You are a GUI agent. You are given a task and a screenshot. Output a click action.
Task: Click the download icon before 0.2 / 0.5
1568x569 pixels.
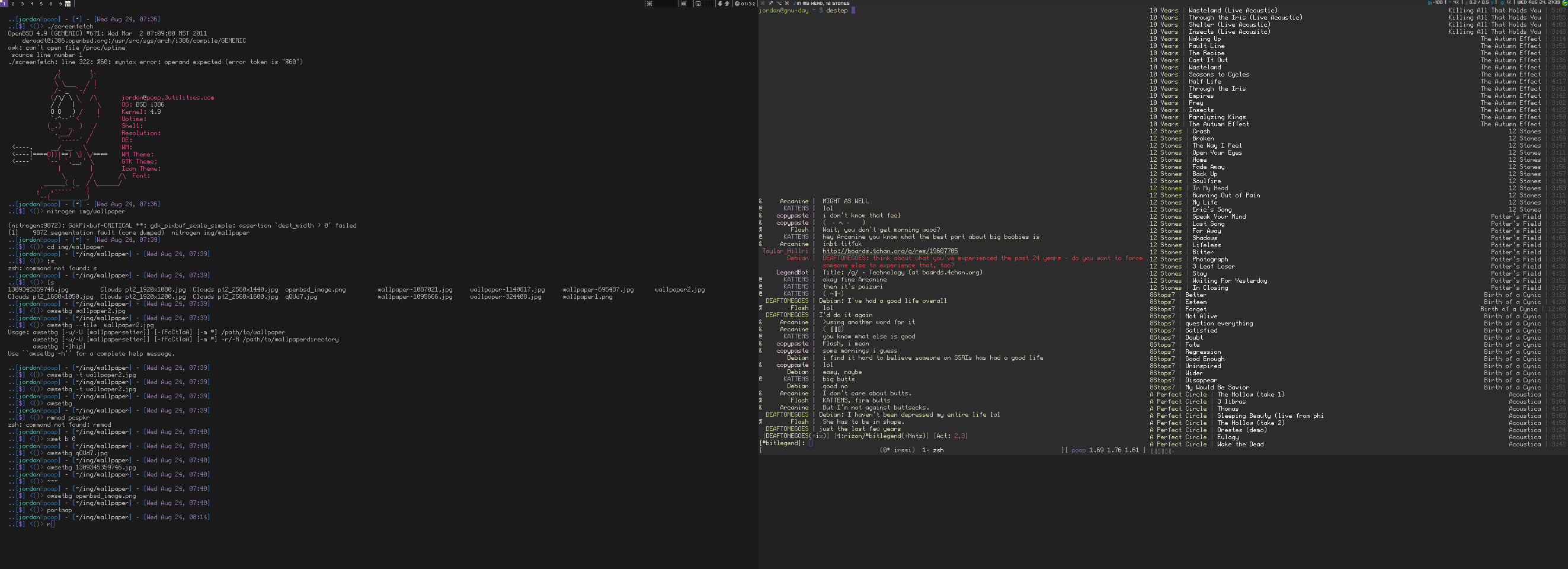[1466, 2]
